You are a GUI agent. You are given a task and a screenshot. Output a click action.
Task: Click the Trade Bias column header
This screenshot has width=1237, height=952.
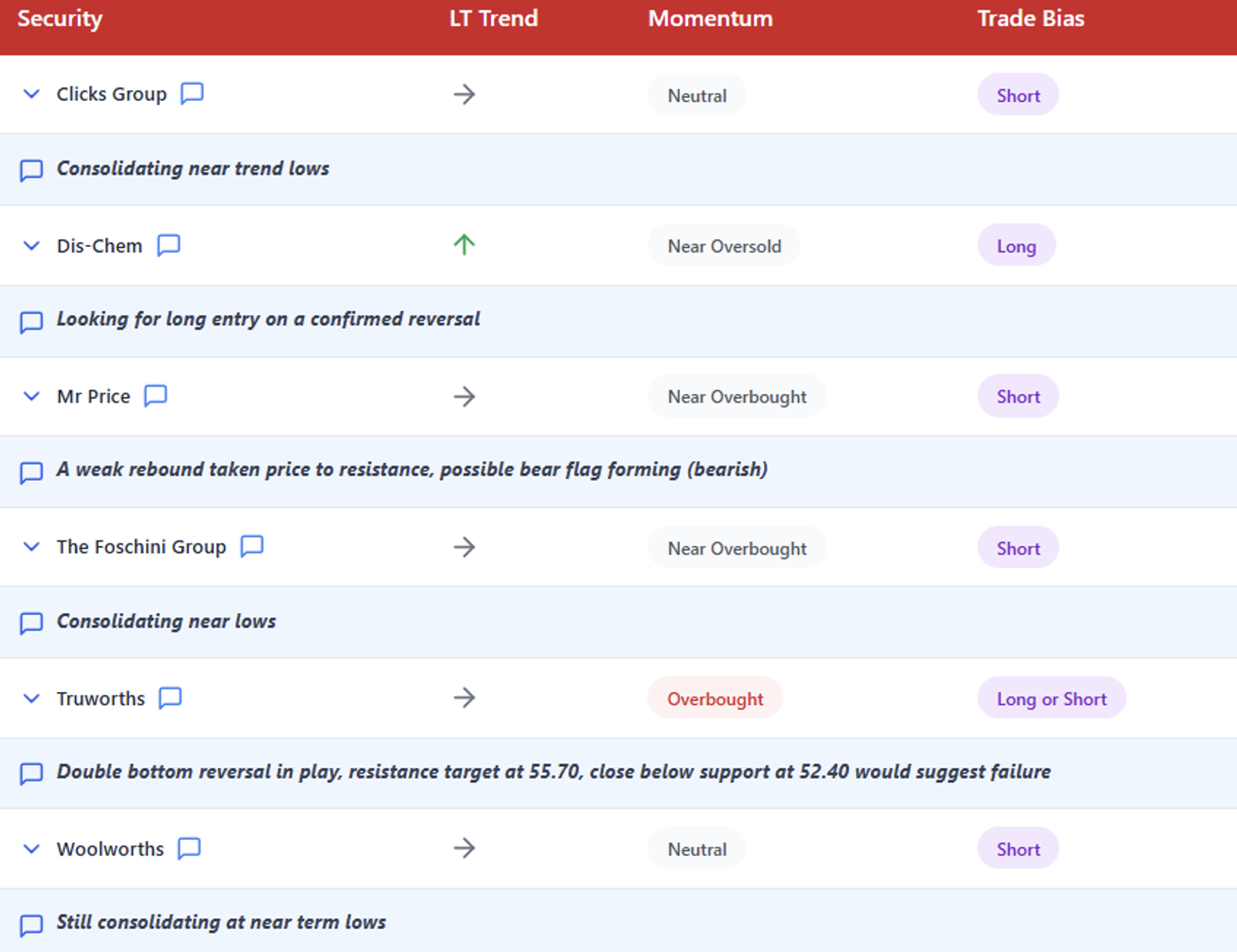(x=1030, y=19)
